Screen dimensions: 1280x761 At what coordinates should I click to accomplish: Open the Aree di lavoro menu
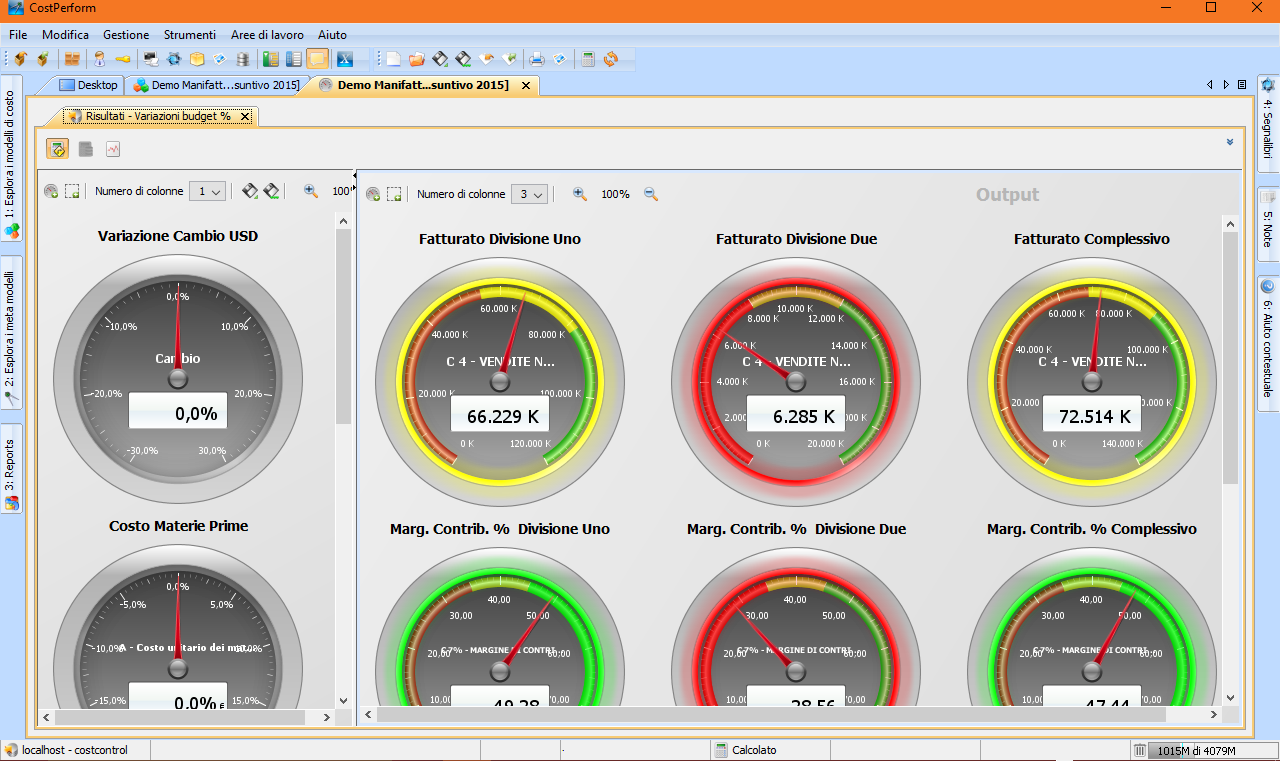(x=268, y=35)
